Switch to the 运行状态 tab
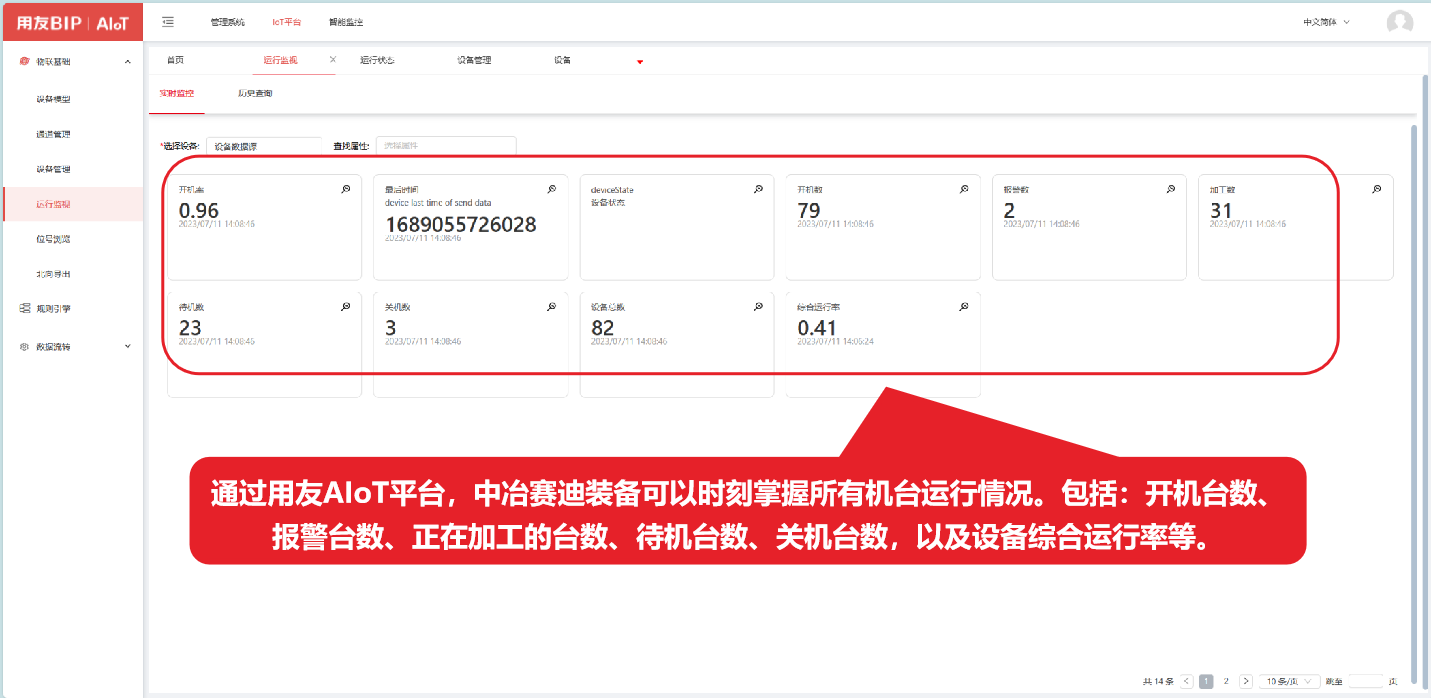The image size is (1431, 699). pos(377,60)
